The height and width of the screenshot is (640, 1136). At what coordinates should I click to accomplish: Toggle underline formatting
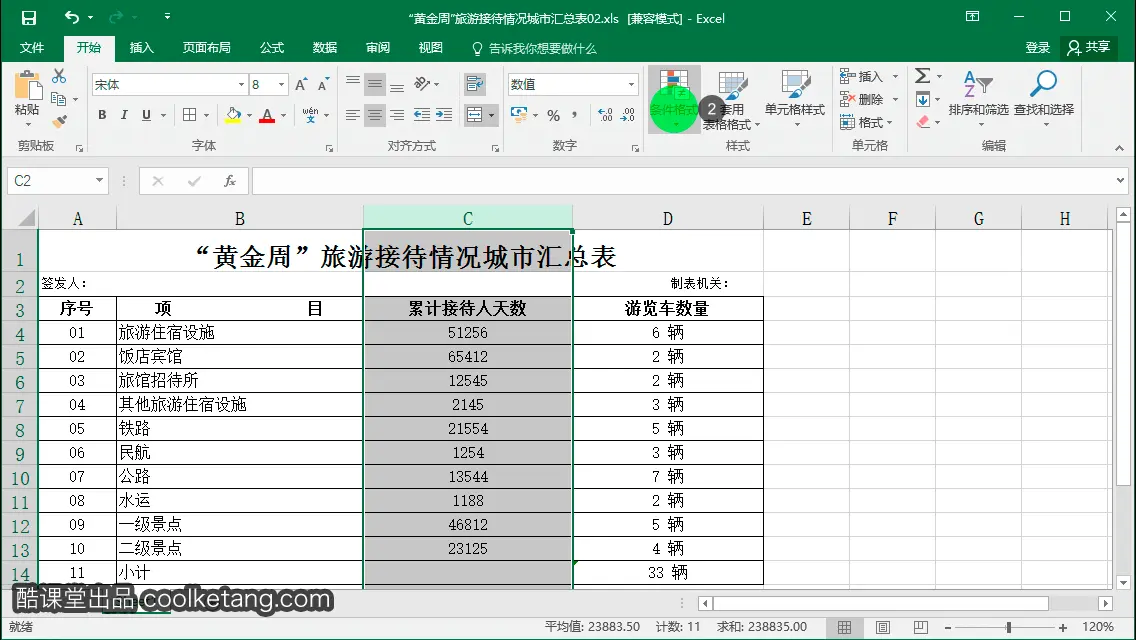tap(146, 115)
